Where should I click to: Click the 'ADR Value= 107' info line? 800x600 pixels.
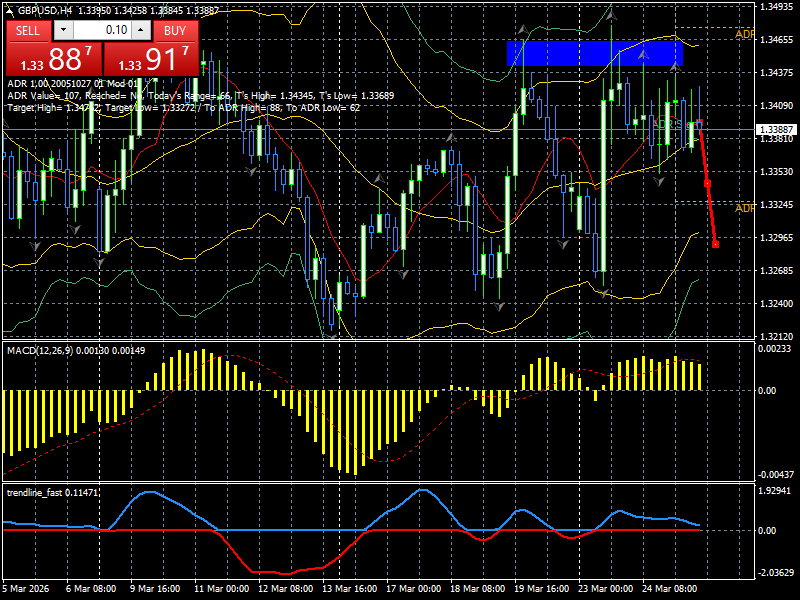(x=201, y=96)
